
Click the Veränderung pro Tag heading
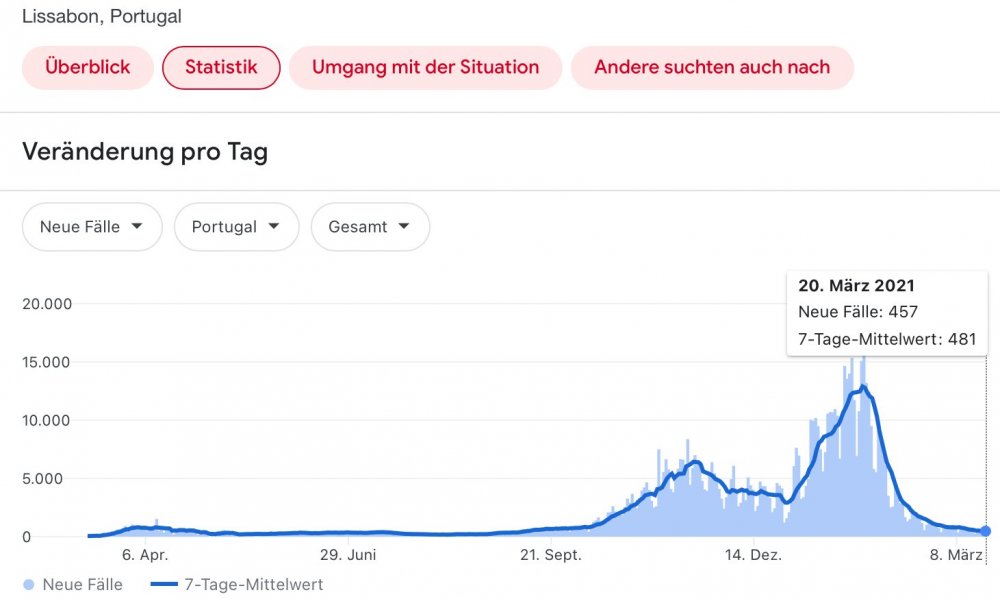[x=145, y=152]
